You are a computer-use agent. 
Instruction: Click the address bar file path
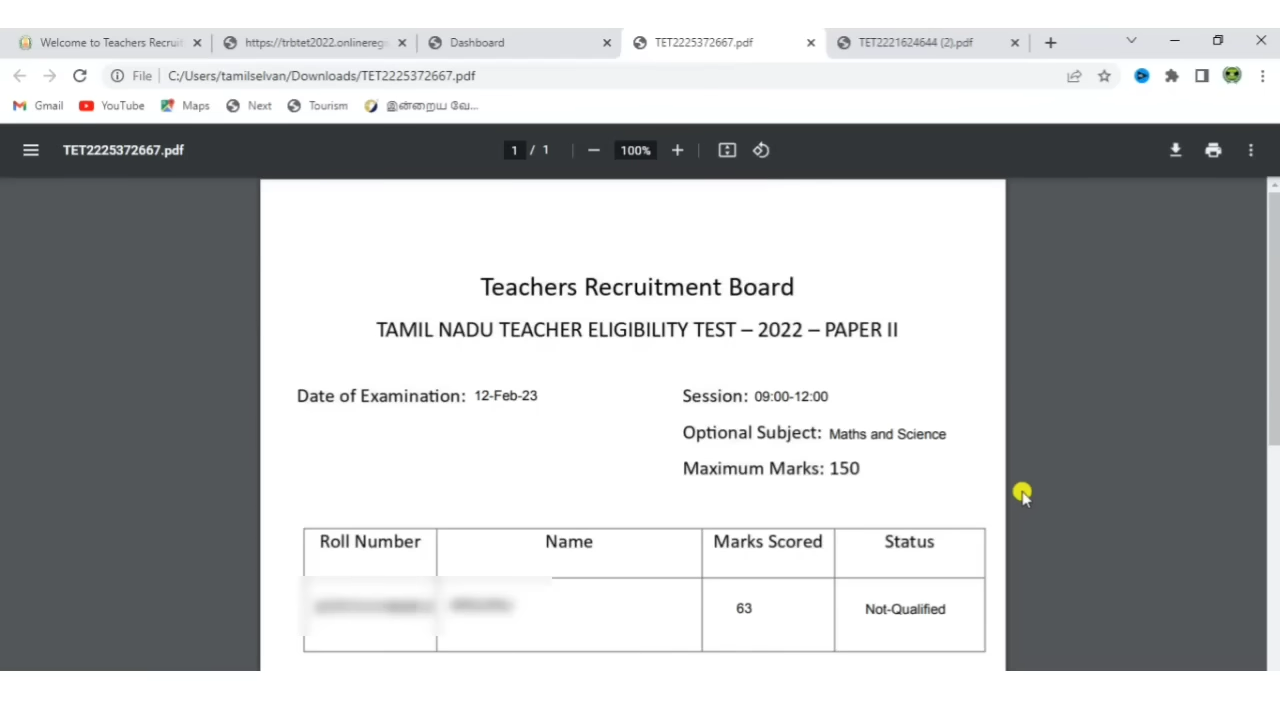pos(322,76)
